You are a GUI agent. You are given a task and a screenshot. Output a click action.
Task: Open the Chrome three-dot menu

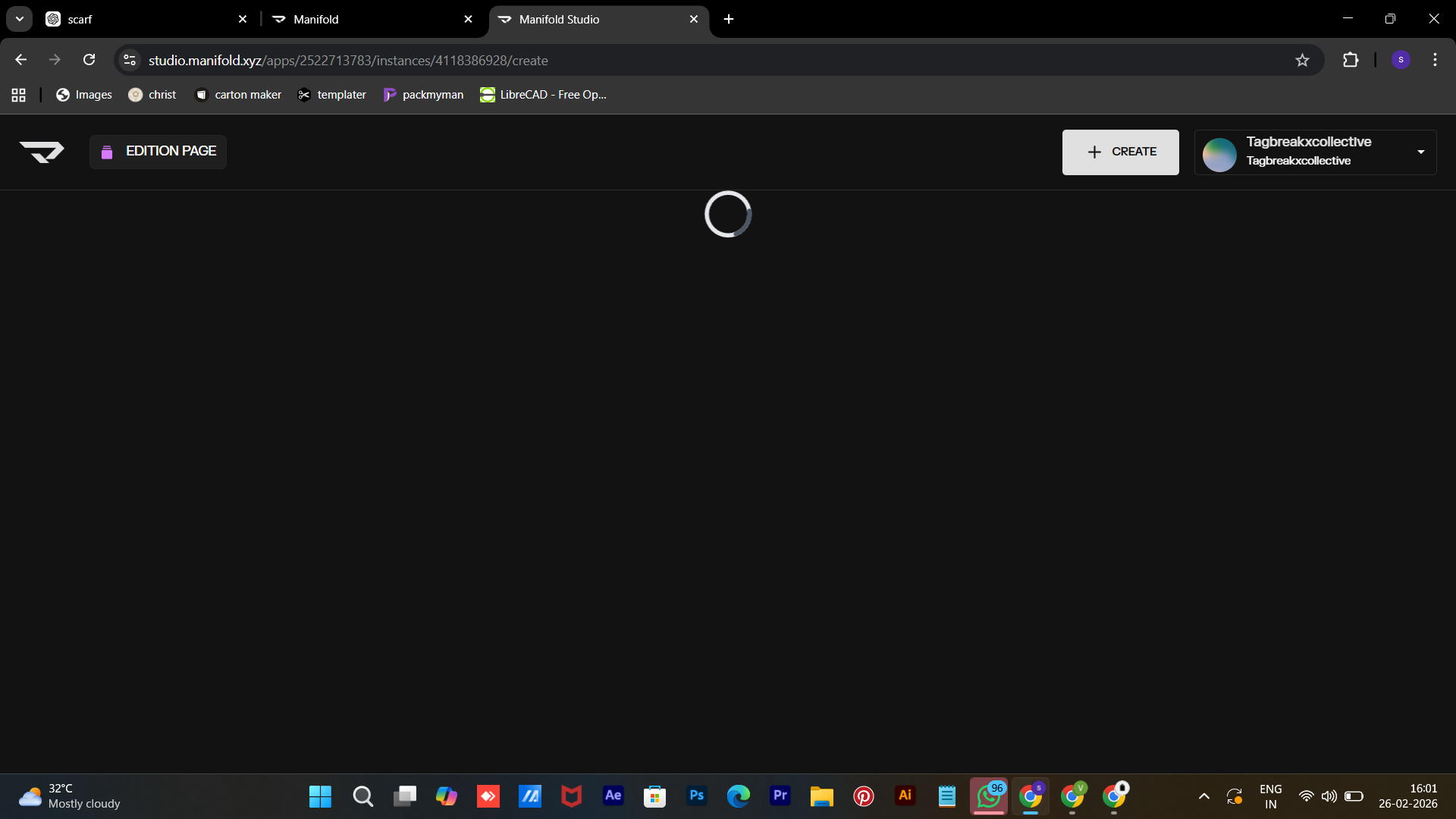pos(1435,60)
